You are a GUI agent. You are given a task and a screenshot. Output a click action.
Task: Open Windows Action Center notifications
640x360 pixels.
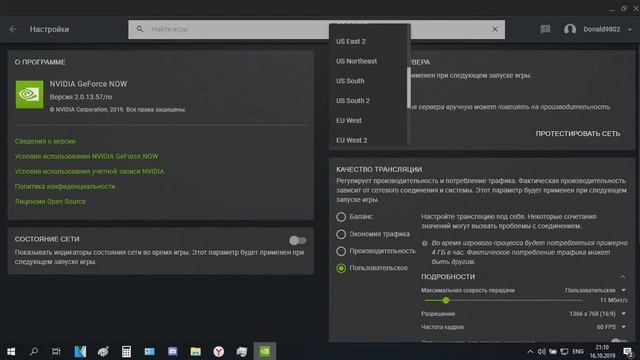[628, 351]
